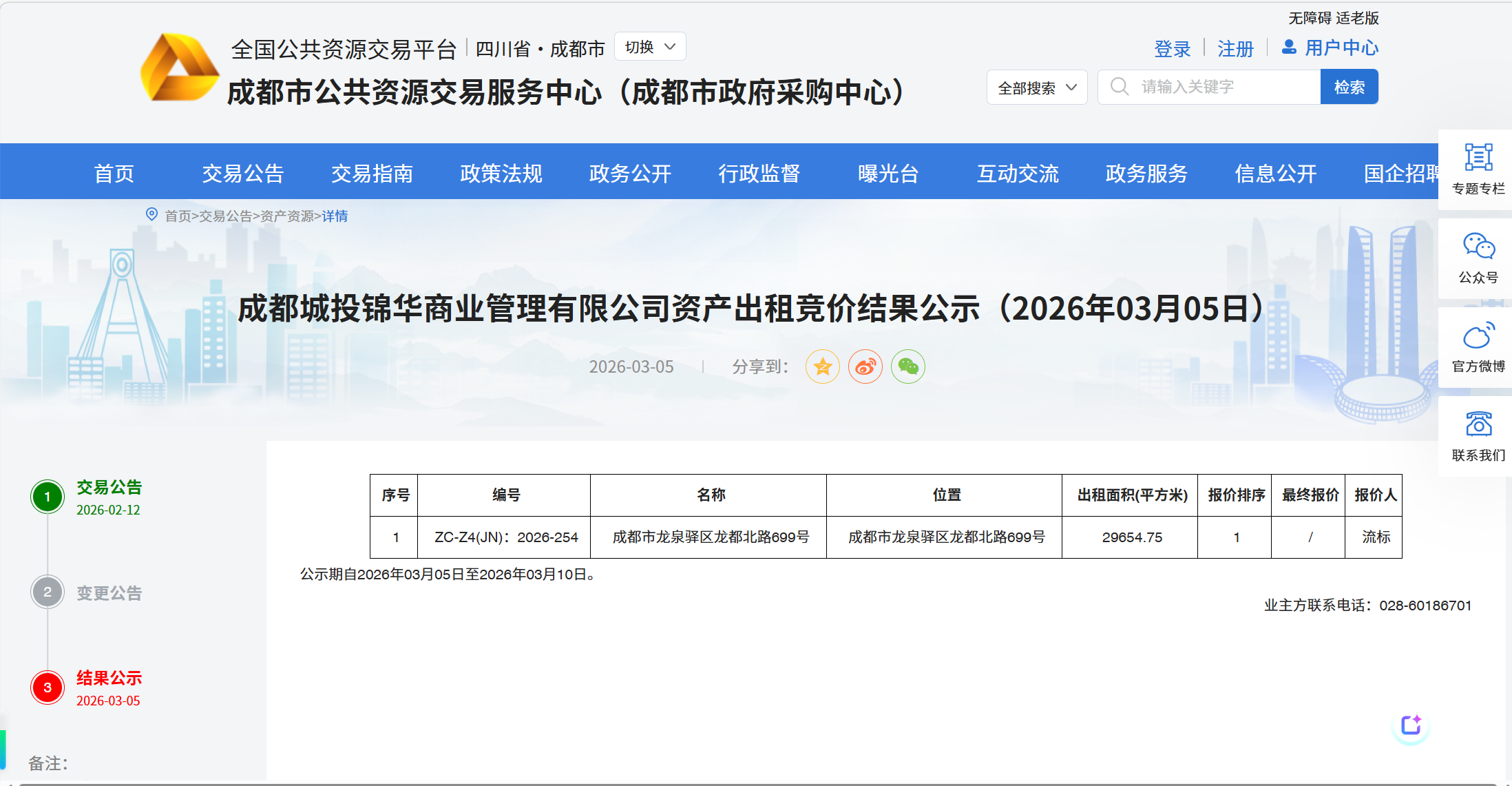Click the favorites star share icon
The image size is (1512, 786).
[823, 366]
